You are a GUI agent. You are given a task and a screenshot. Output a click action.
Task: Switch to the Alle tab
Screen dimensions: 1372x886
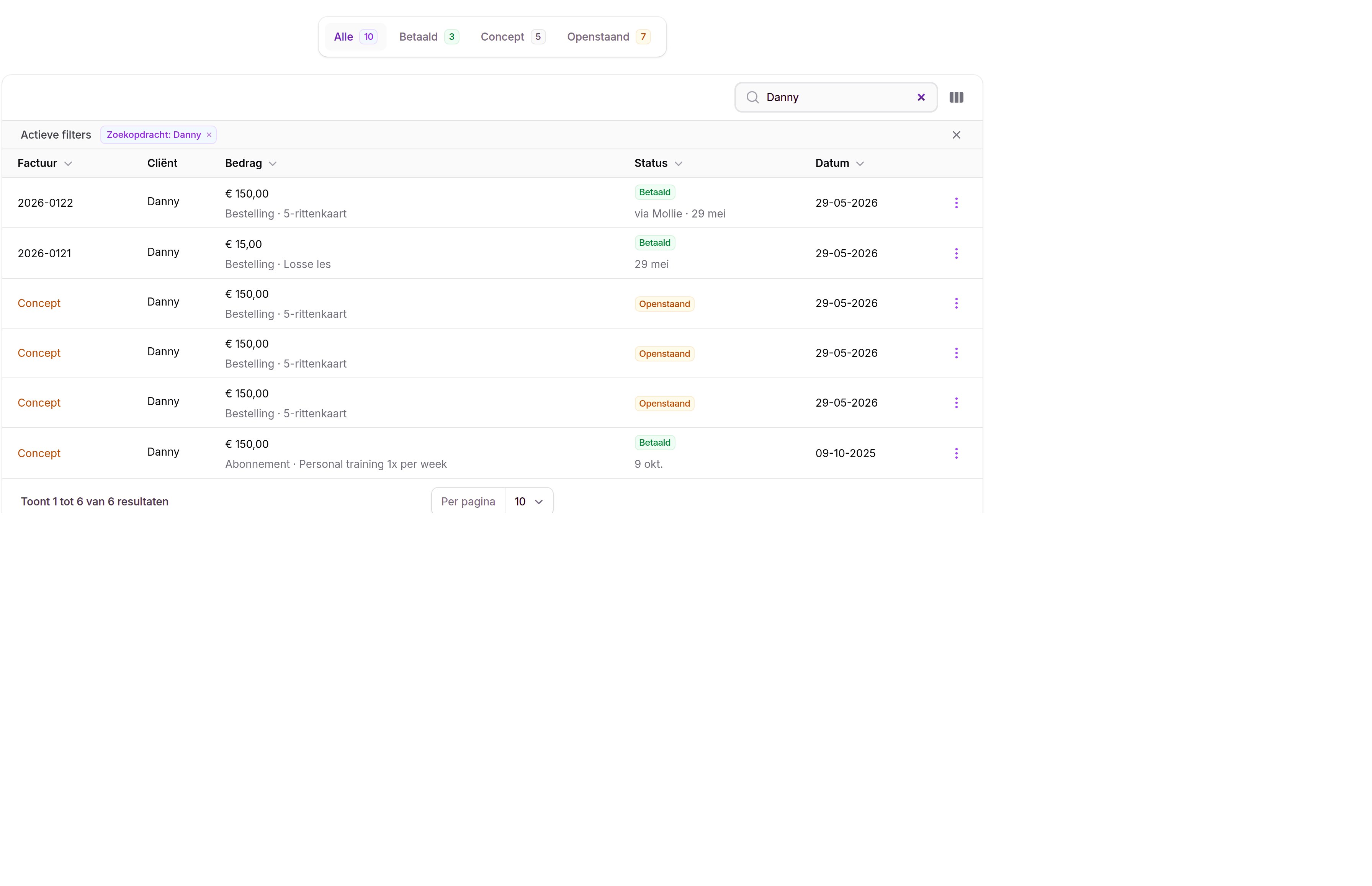coord(355,37)
